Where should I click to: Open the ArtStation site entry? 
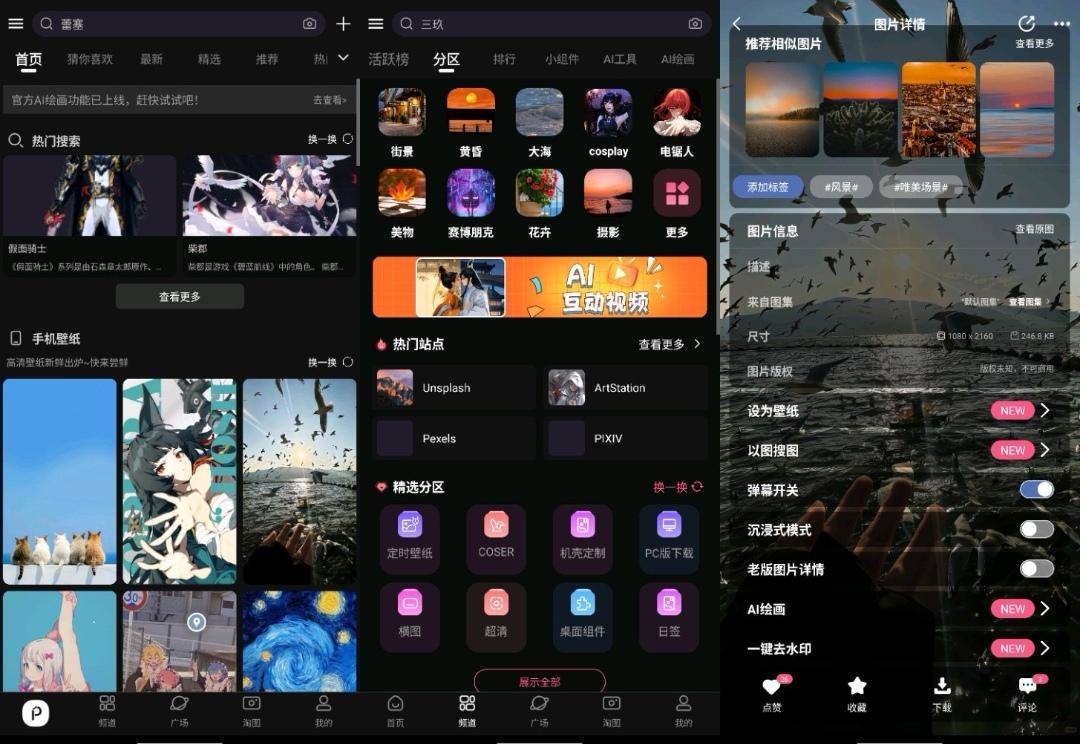[x=626, y=388]
